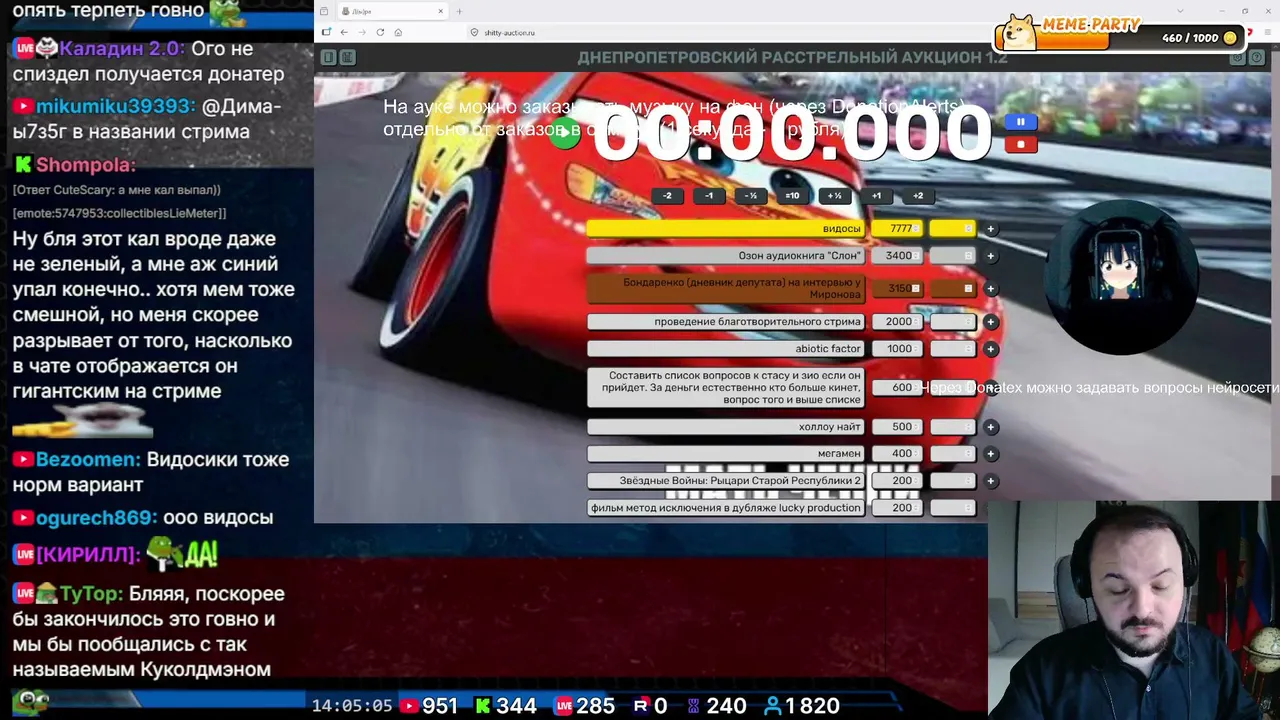Screen dimensions: 1280x720
Task: Edit the 'холлоу найт' lot name field
Action: pyautogui.click(x=726, y=427)
